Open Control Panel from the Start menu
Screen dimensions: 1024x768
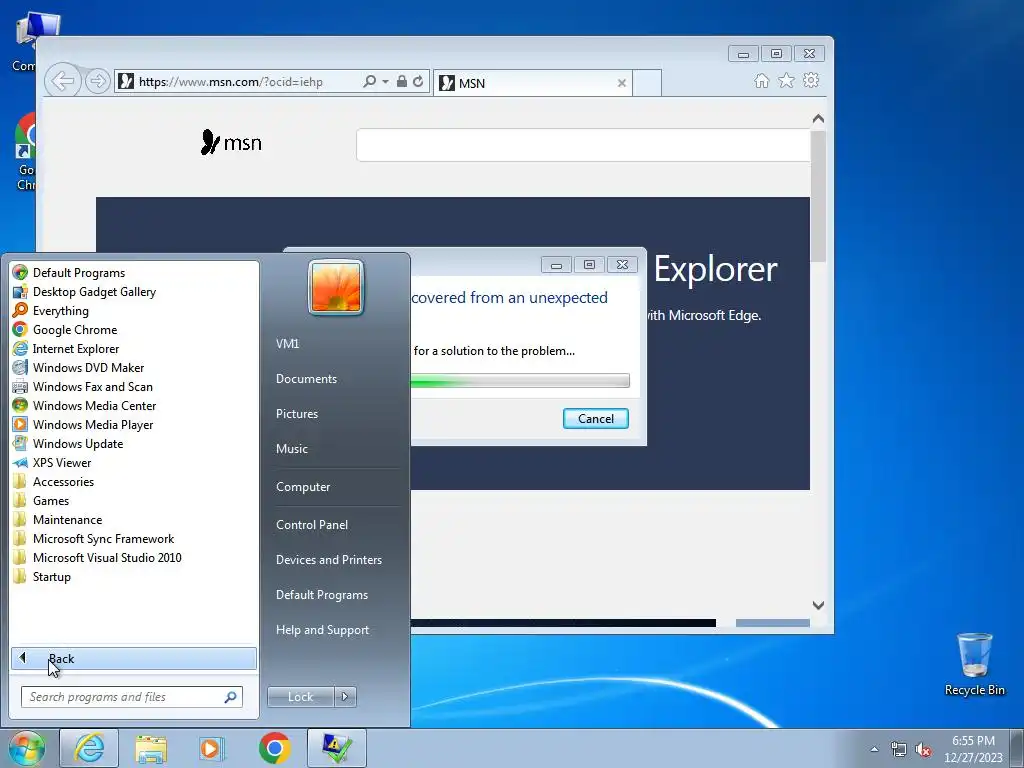pyautogui.click(x=312, y=524)
